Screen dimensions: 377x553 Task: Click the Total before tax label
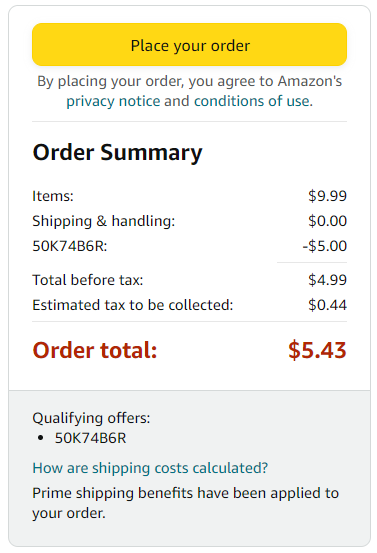88,280
